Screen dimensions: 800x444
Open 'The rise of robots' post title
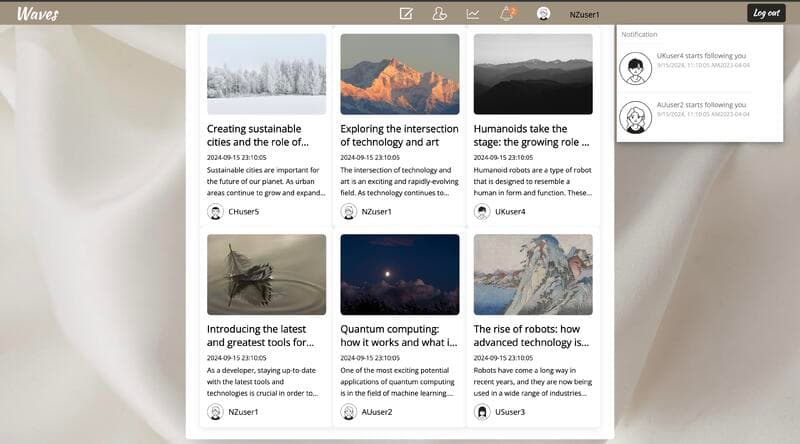click(531, 336)
